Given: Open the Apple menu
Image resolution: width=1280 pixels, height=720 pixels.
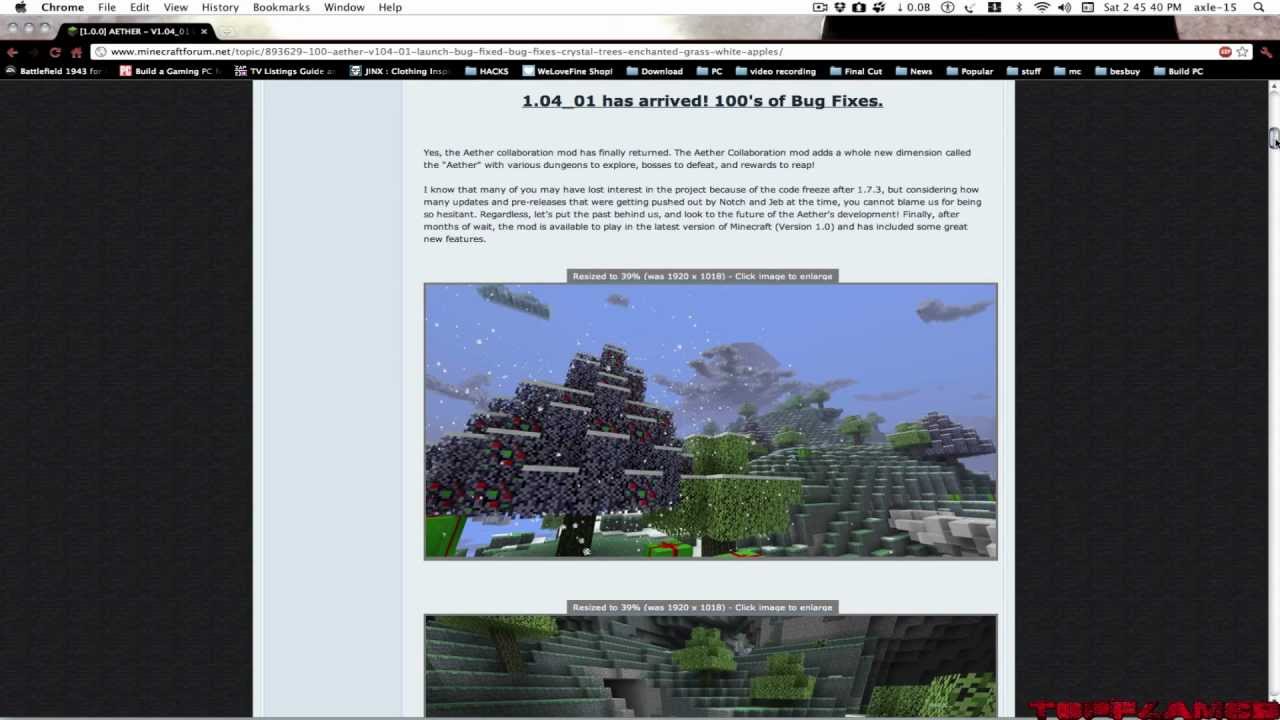Looking at the screenshot, I should pyautogui.click(x=20, y=7).
